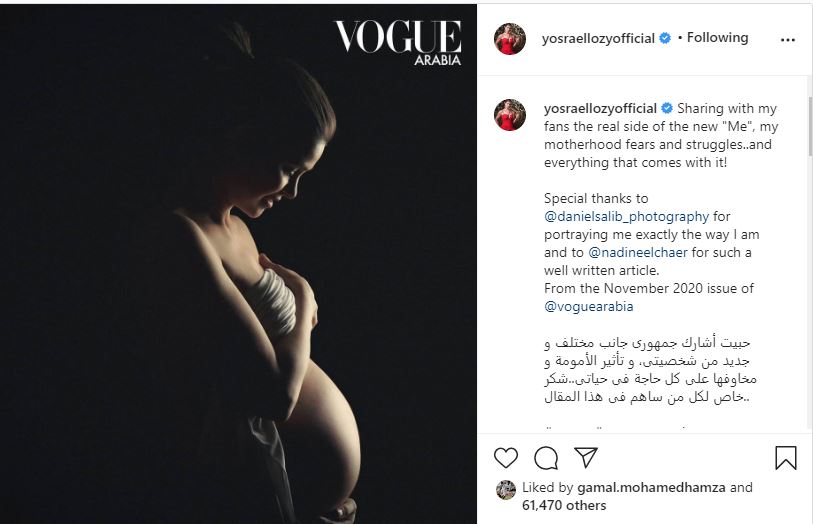Image resolution: width=813 pixels, height=524 pixels.
Task: Click the verified badge in the caption
Action: pyautogui.click(x=667, y=108)
